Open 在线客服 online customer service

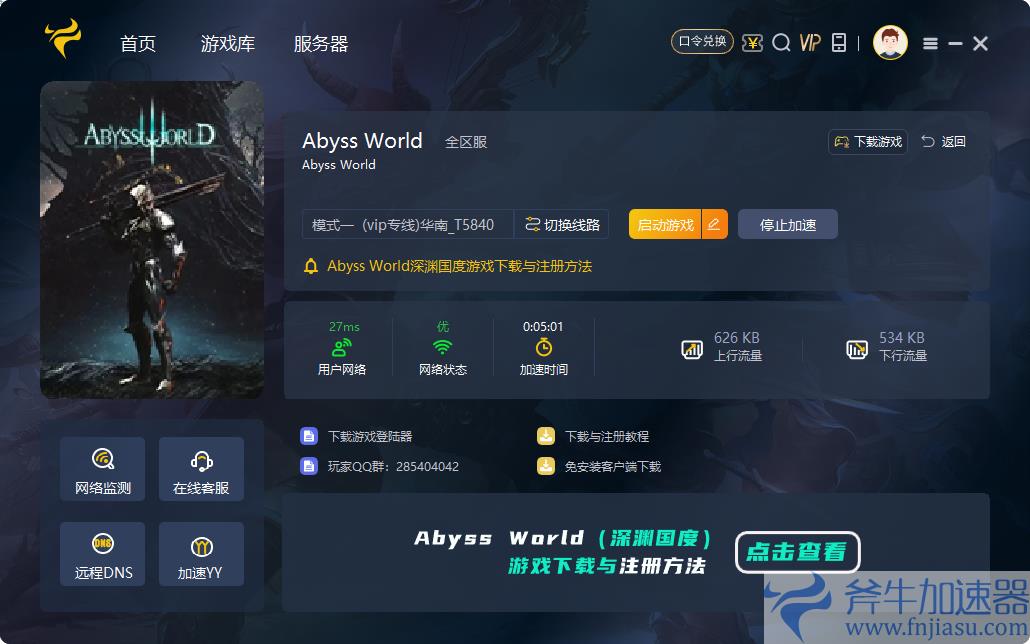click(200, 469)
